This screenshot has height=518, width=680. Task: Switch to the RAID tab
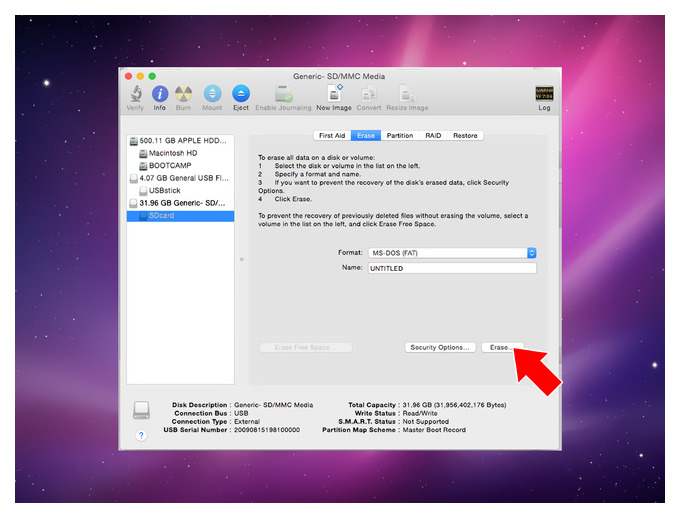(x=433, y=136)
